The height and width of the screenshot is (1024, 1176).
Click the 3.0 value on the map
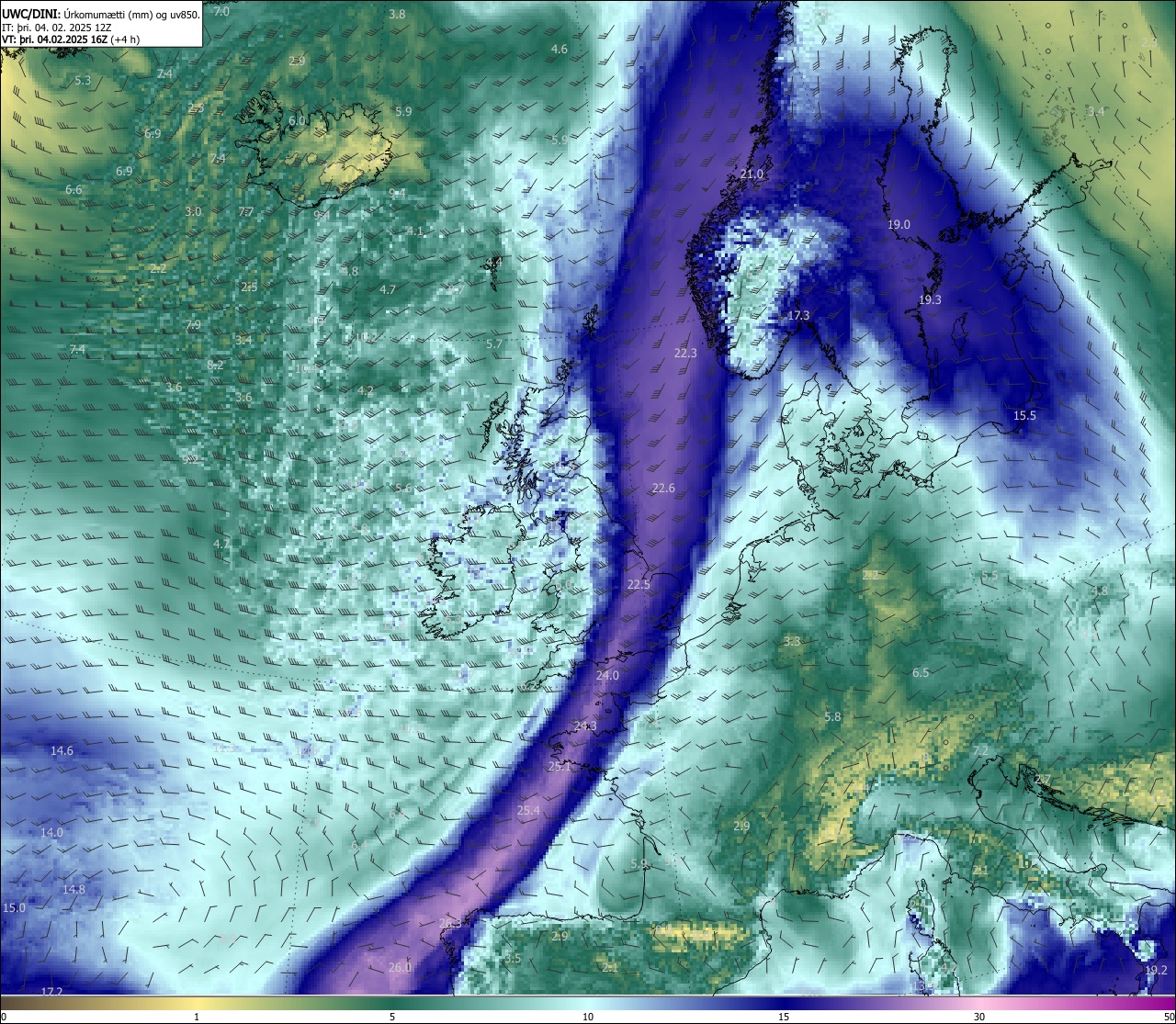pyautogui.click(x=193, y=211)
